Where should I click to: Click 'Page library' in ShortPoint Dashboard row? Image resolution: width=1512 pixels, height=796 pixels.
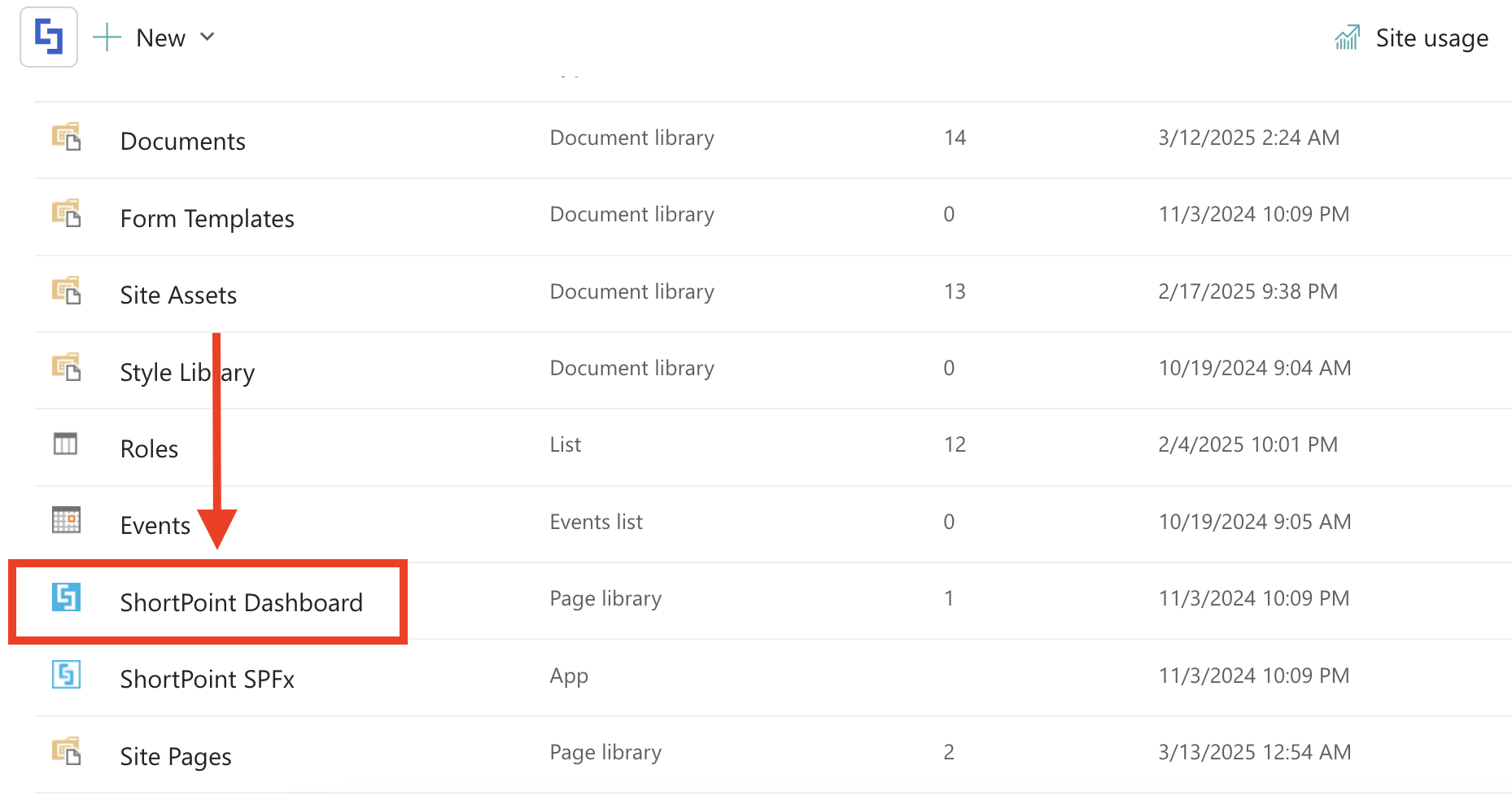[605, 598]
